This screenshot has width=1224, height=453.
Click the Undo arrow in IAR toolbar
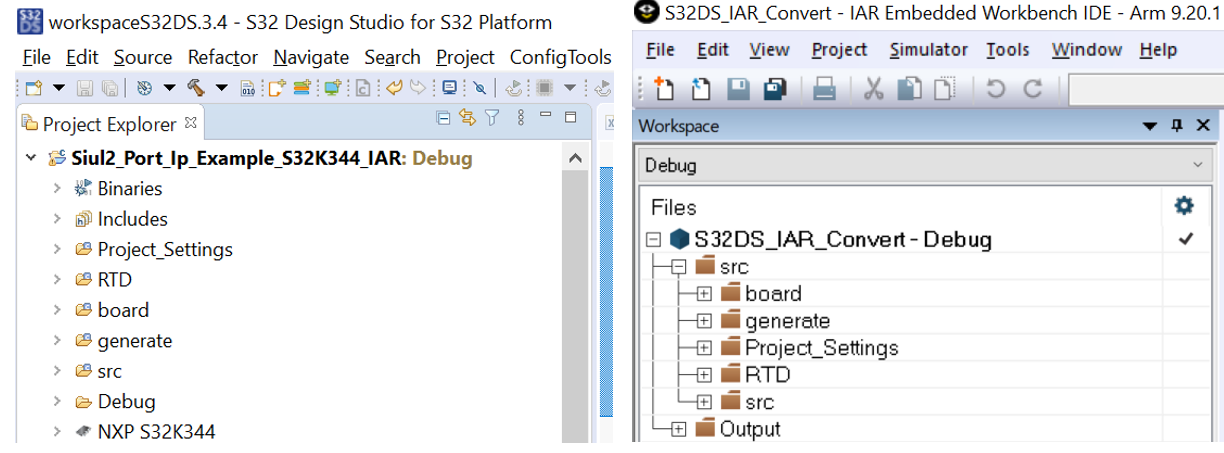point(995,90)
